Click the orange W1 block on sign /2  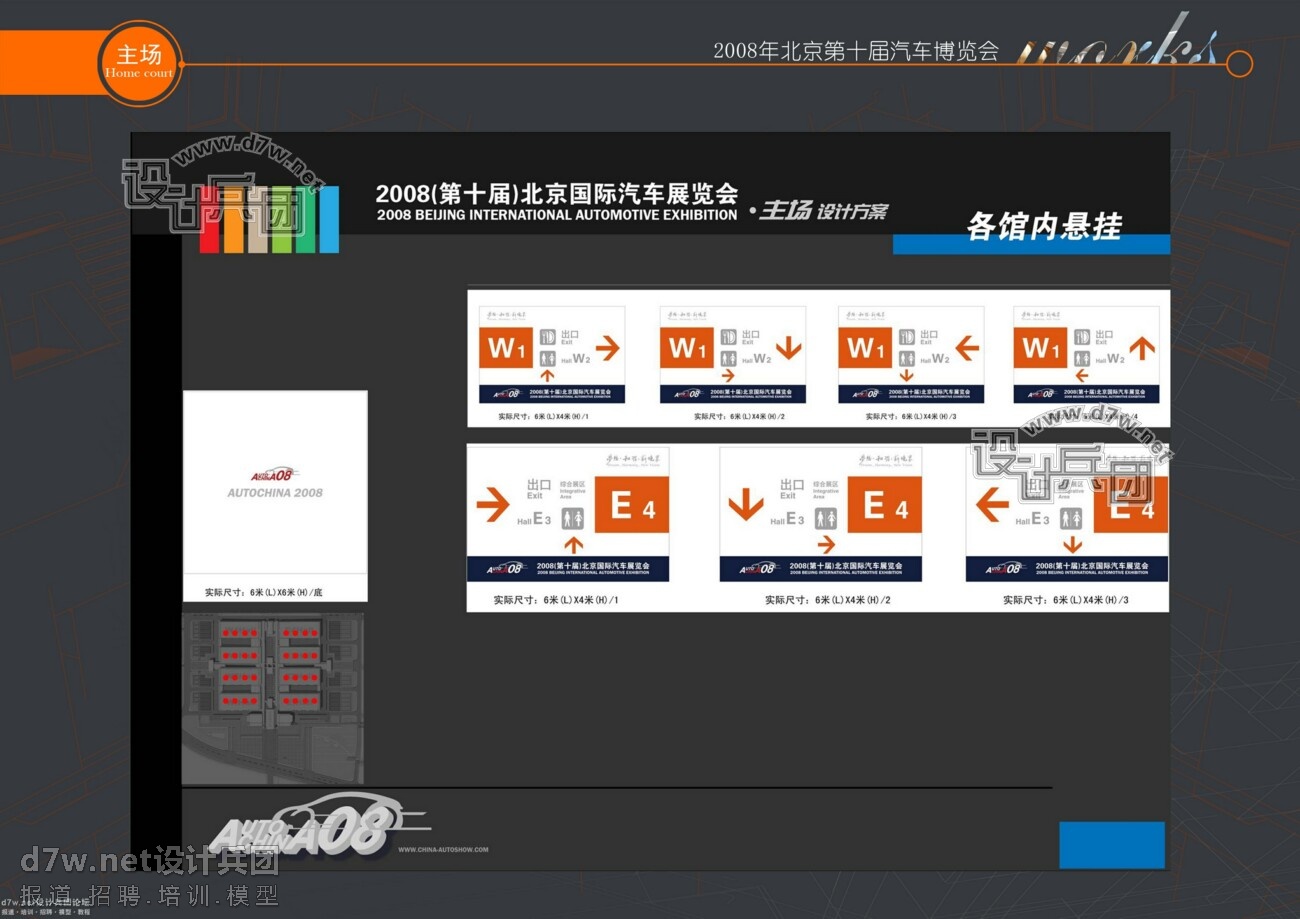(687, 348)
